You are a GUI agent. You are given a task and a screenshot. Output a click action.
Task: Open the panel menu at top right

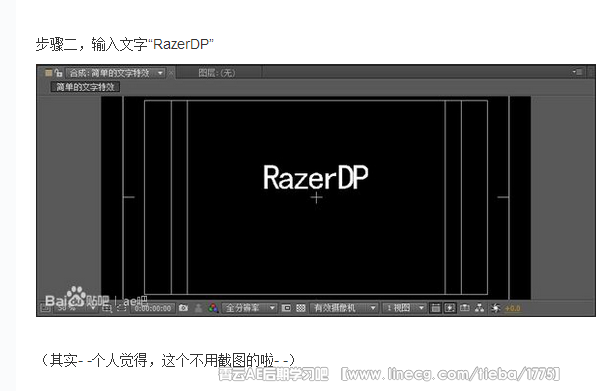tap(577, 72)
